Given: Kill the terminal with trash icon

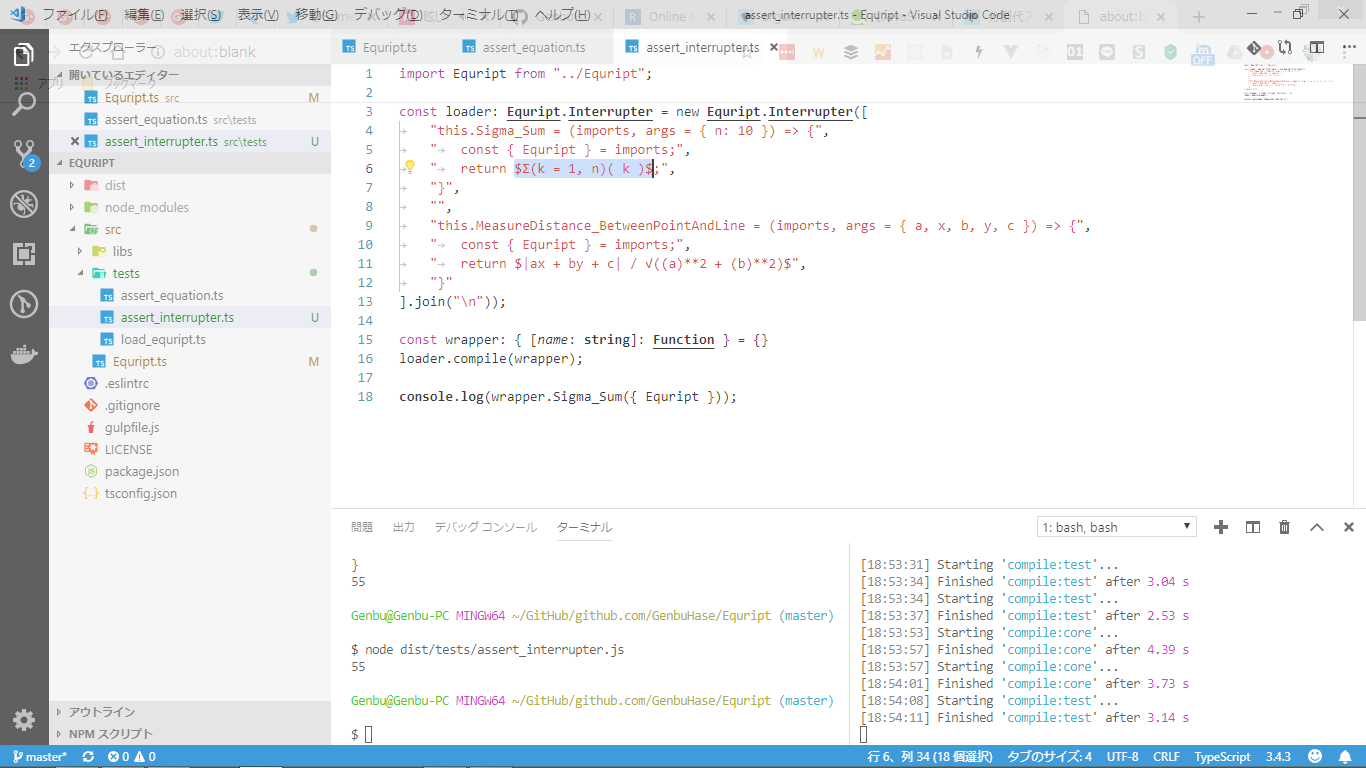Looking at the screenshot, I should tap(1285, 527).
